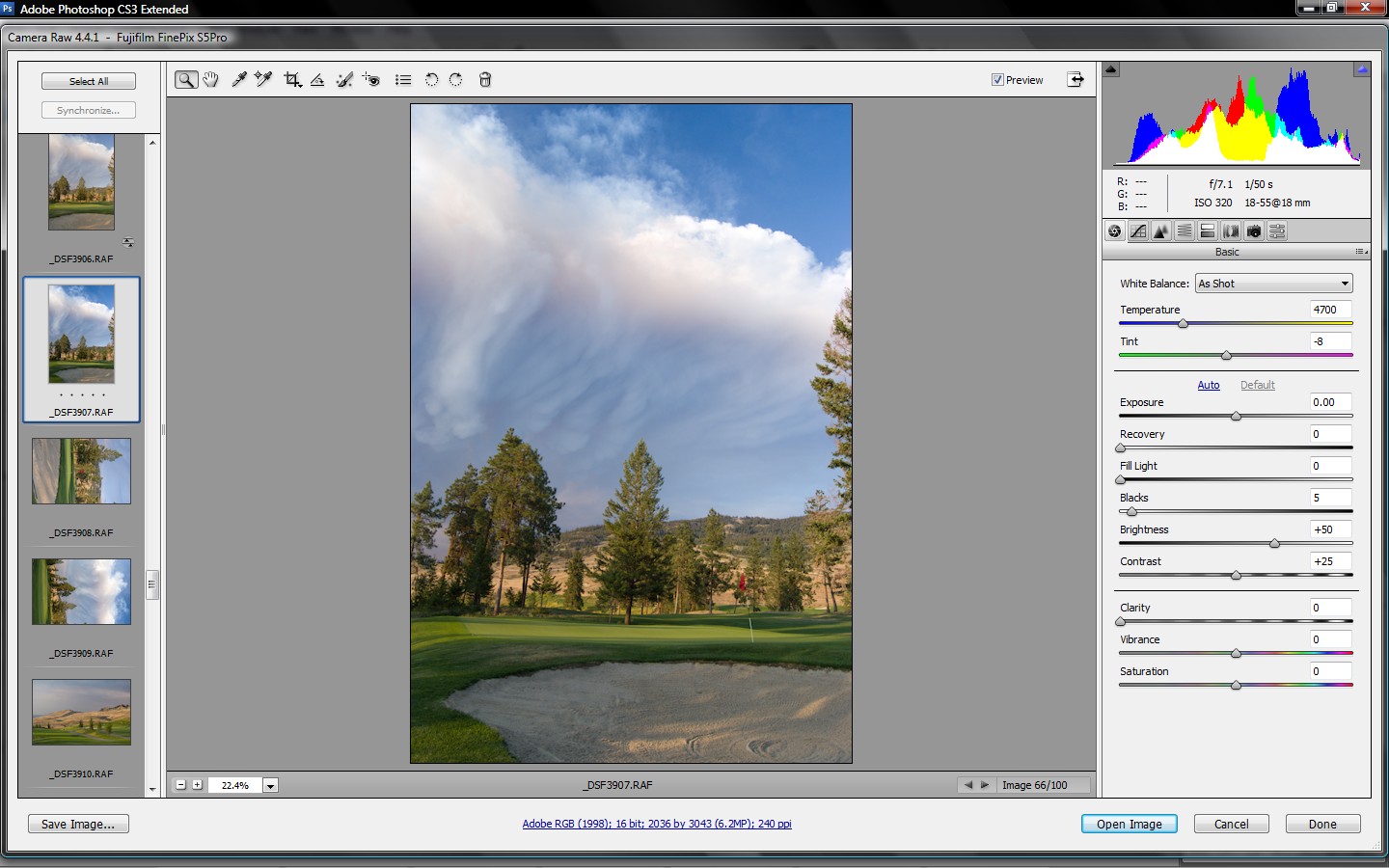This screenshot has height=868, width=1389.
Task: Toggle shadow clipping warning on histogram
Action: [1111, 69]
